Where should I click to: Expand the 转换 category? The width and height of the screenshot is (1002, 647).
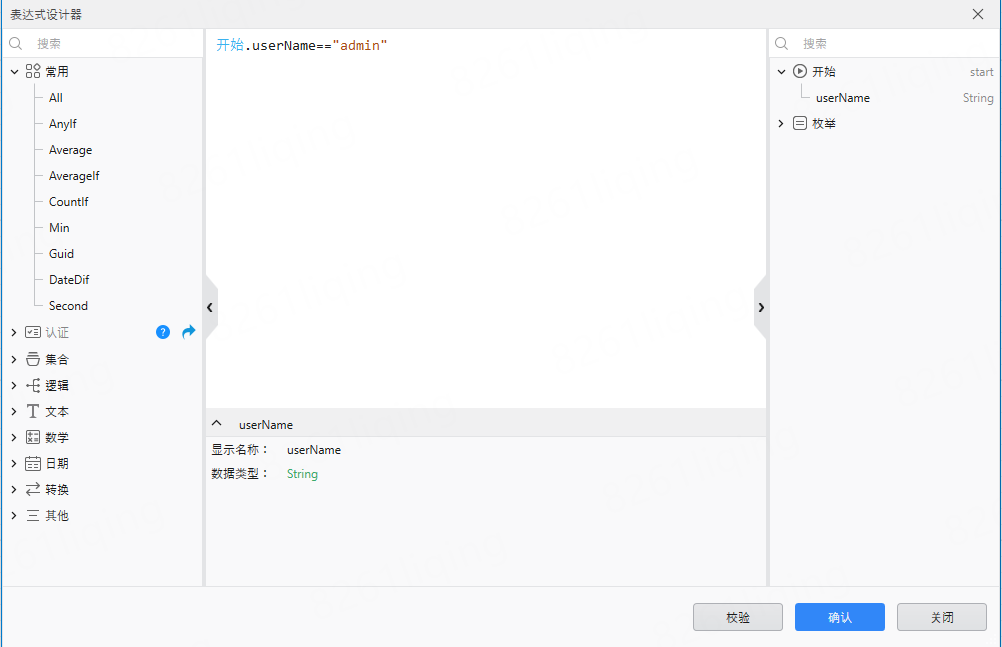14,490
